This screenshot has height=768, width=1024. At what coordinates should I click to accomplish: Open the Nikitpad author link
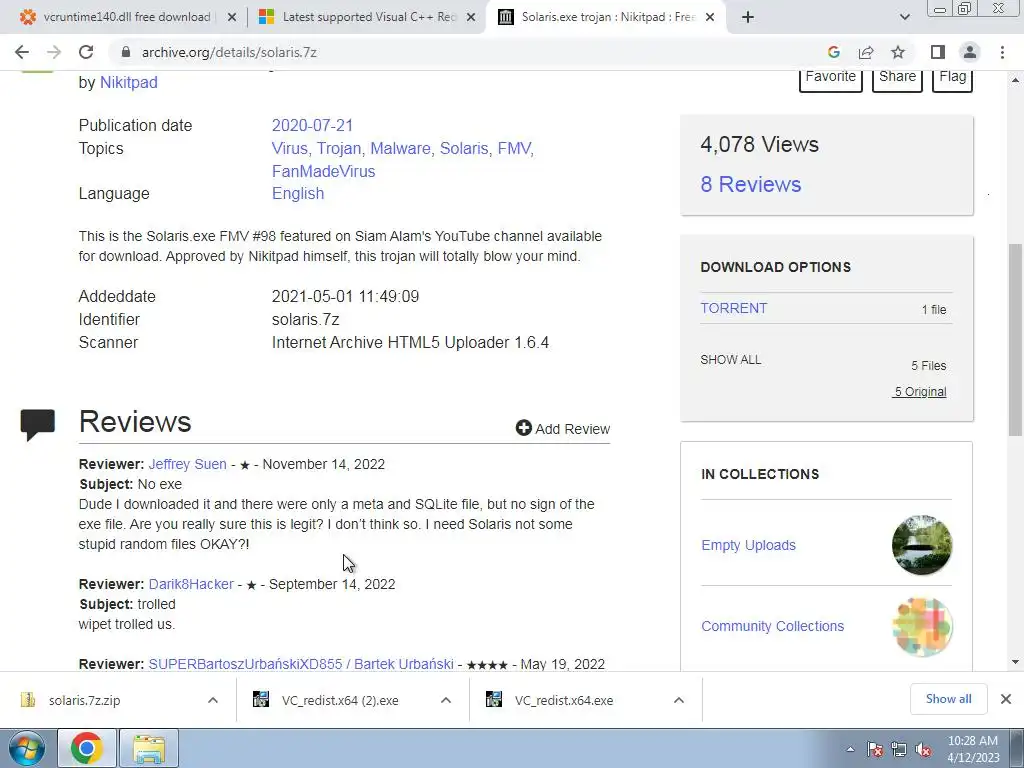click(x=129, y=82)
